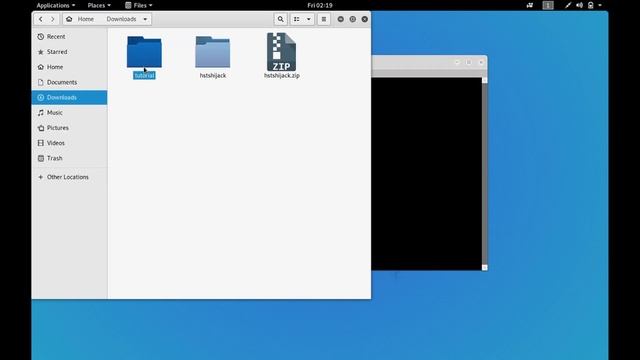Minimize the background terminal window
Viewport: 640px width, 360px height.
click(x=457, y=62)
